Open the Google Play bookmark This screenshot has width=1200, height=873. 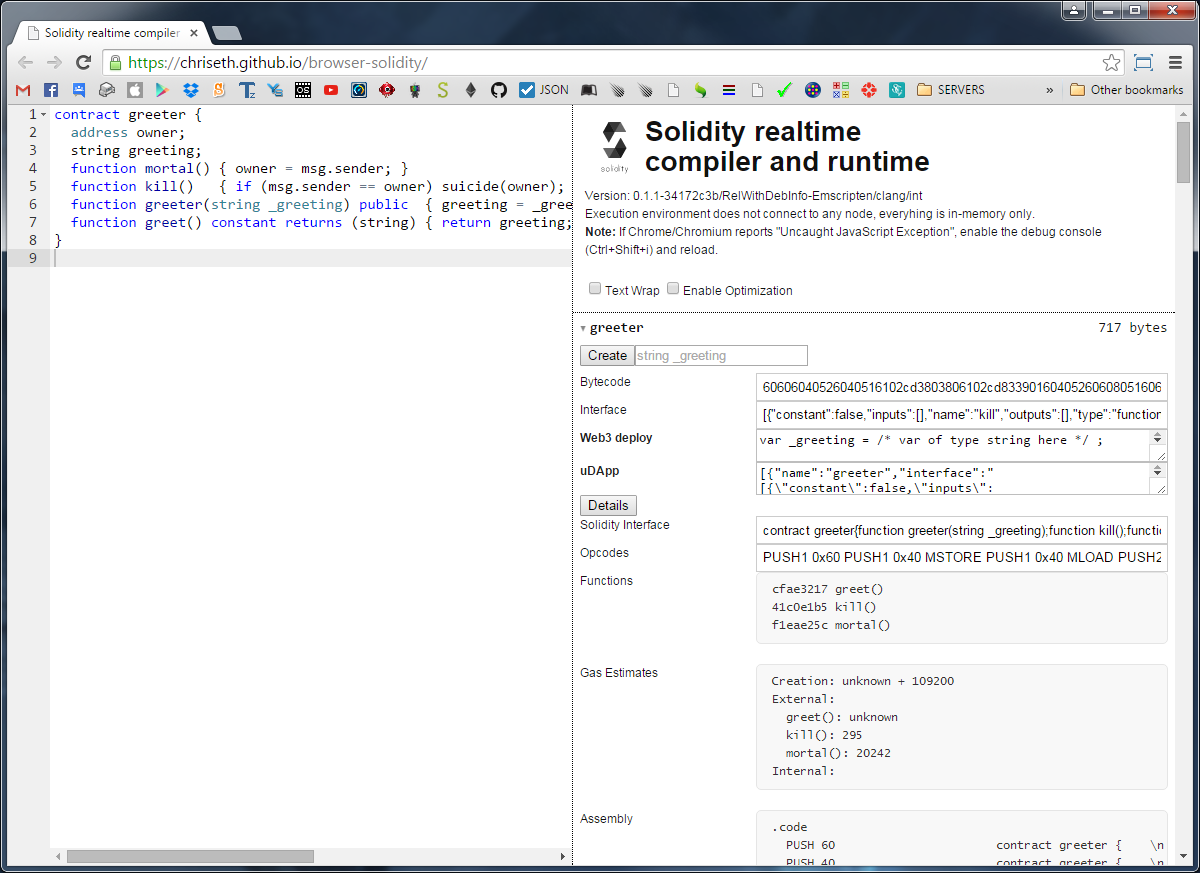pyautogui.click(x=162, y=90)
